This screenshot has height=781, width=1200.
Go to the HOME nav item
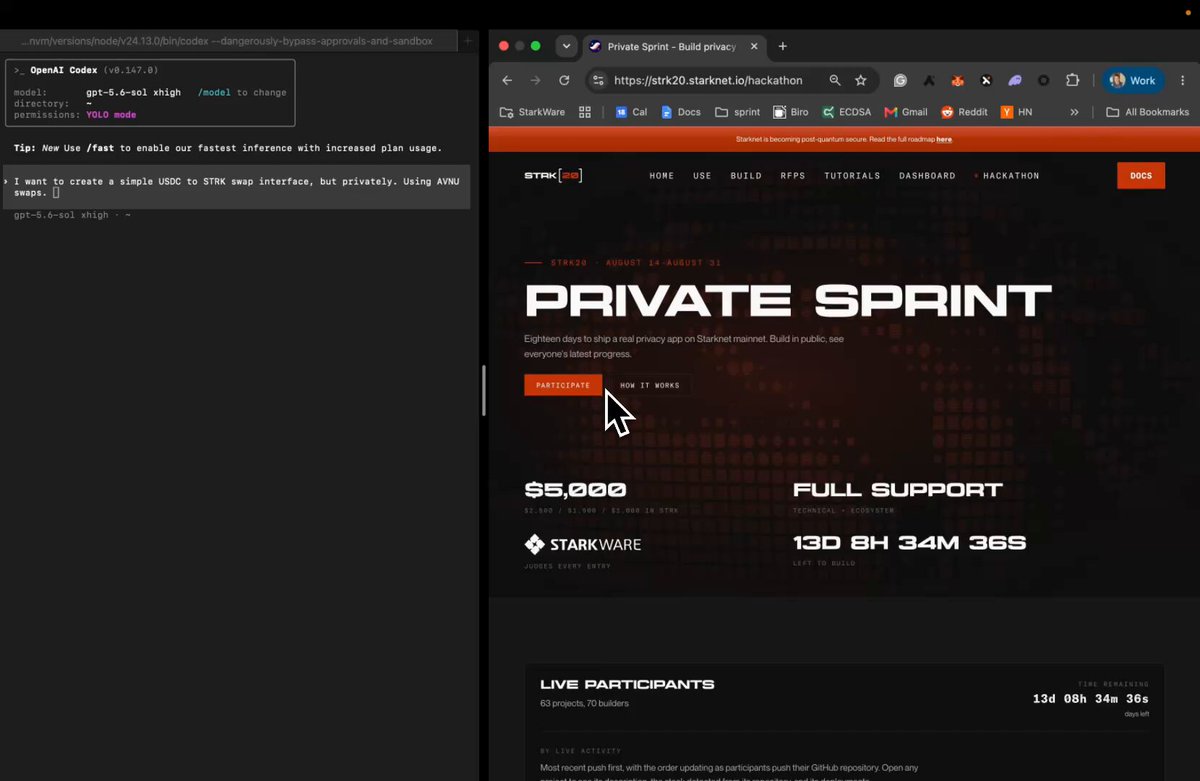tap(662, 176)
